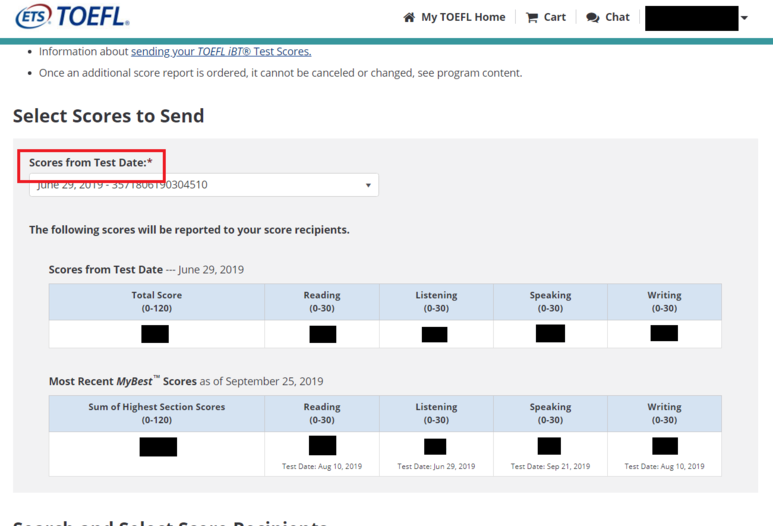Click 'Test Date: Aug 10, 2019' under Writing
773x526 pixels.
[665, 466]
